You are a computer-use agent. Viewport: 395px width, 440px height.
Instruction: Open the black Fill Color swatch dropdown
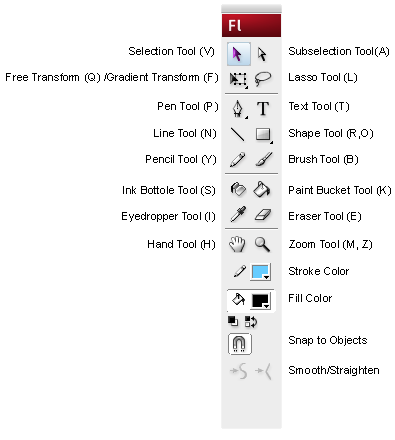(260, 301)
